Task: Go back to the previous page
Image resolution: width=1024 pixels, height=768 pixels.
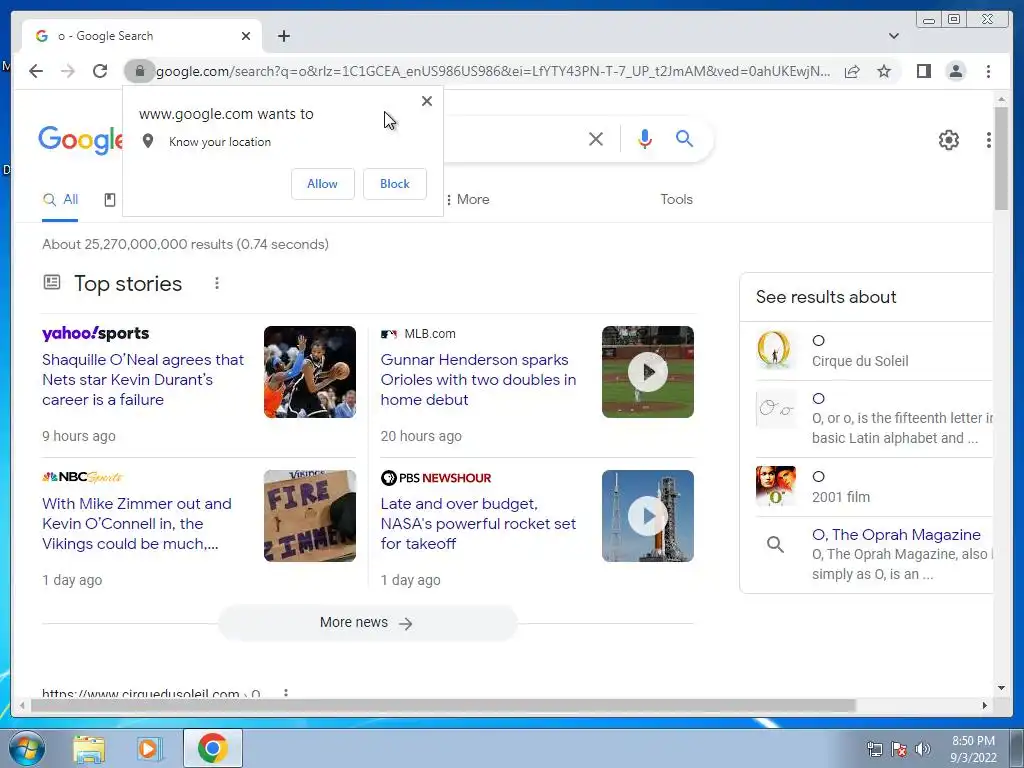Action: pos(36,71)
